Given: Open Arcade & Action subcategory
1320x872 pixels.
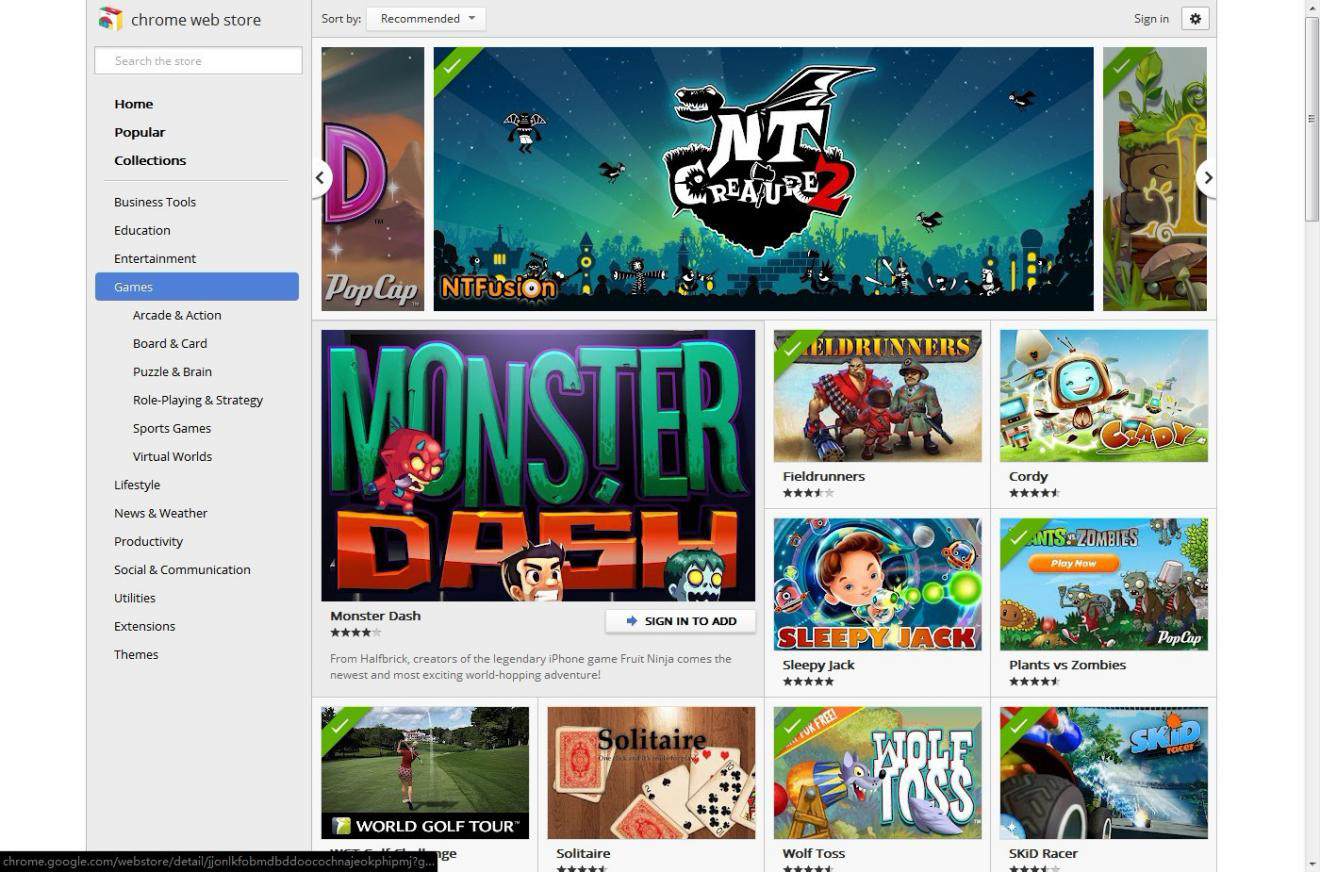Looking at the screenshot, I should coord(177,315).
